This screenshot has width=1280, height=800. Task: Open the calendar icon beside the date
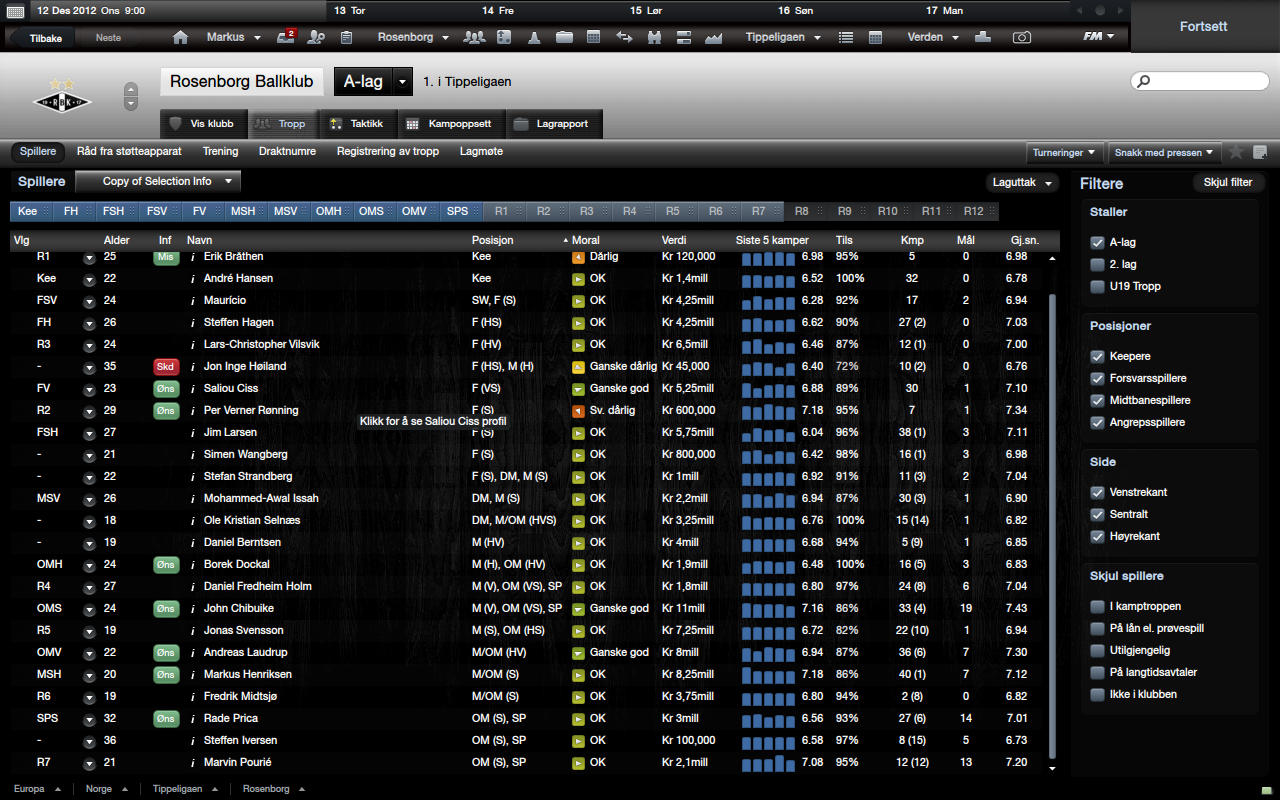15,11
